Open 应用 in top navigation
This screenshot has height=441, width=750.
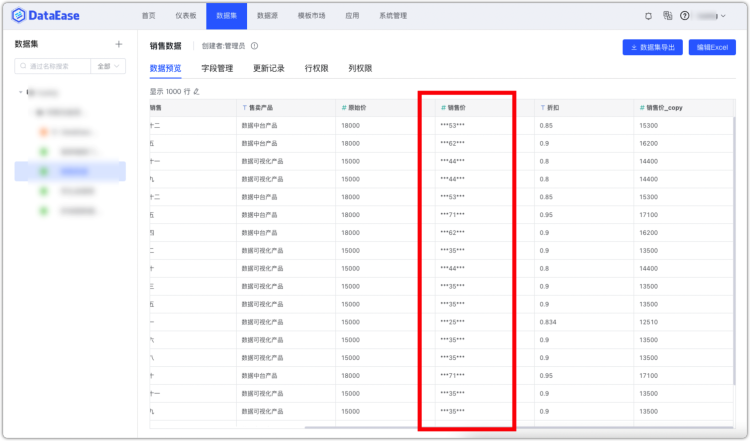352,16
